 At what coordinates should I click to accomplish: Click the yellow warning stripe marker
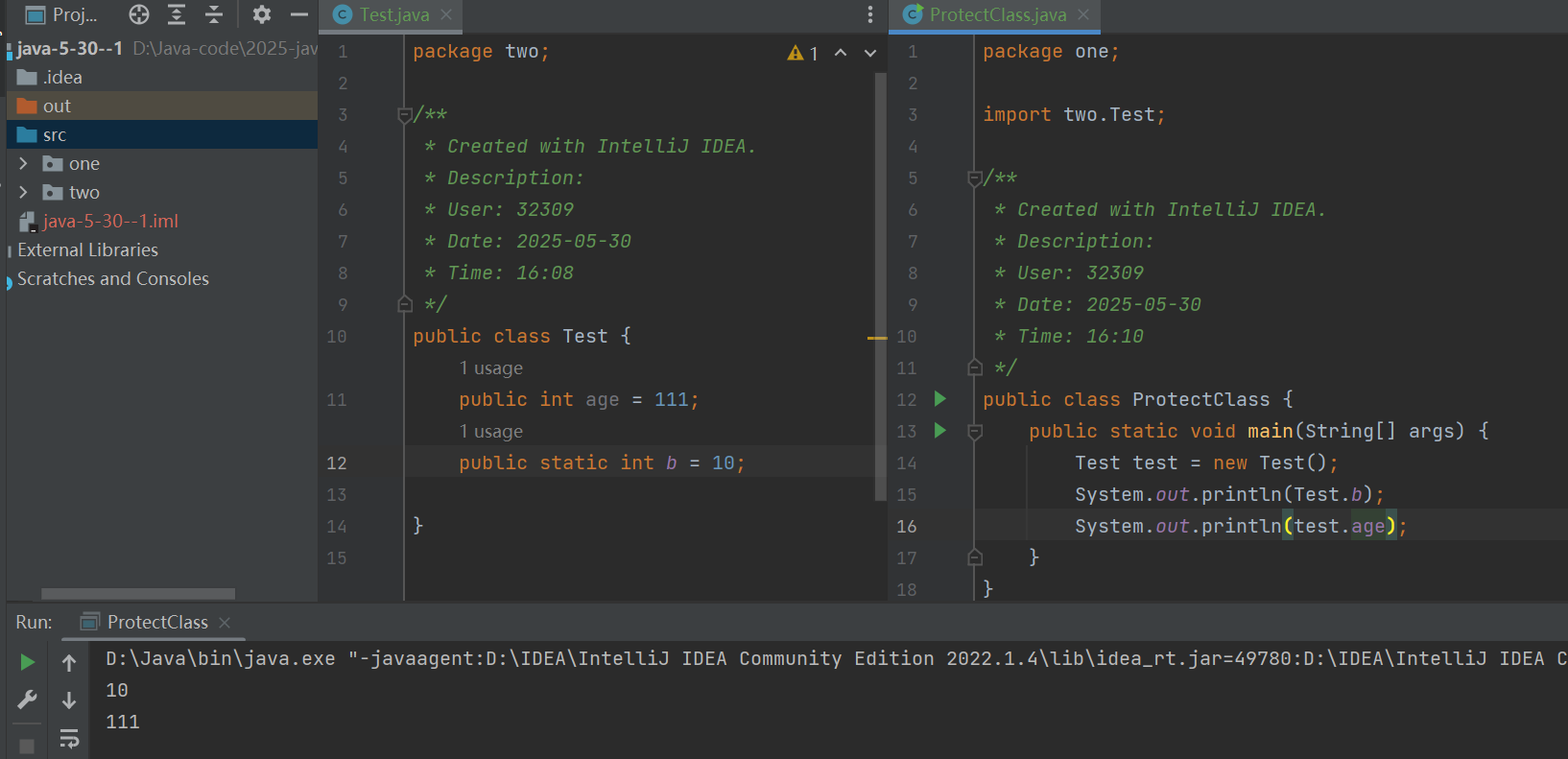(877, 338)
